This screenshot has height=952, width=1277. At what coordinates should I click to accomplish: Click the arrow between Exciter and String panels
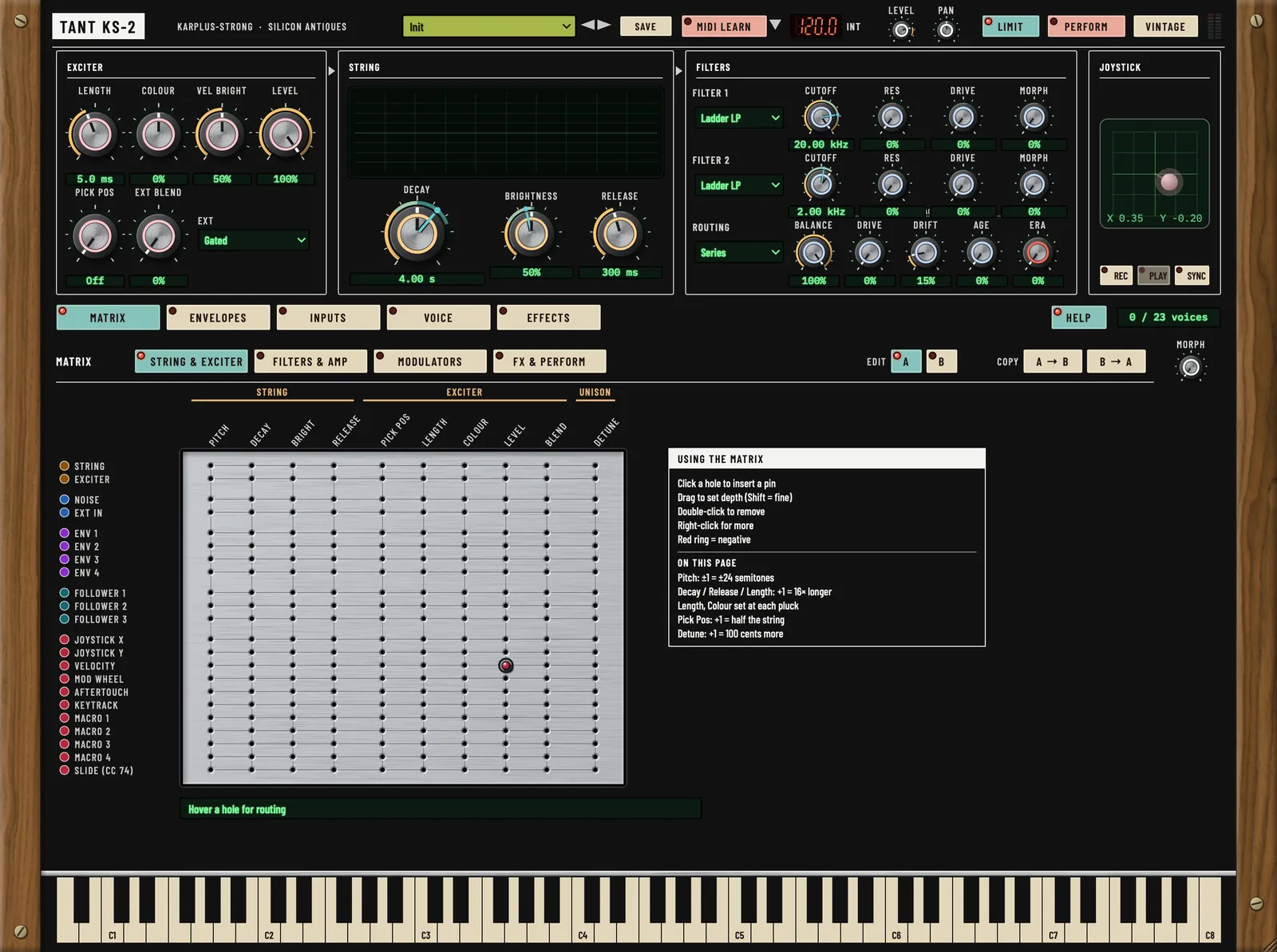(332, 71)
